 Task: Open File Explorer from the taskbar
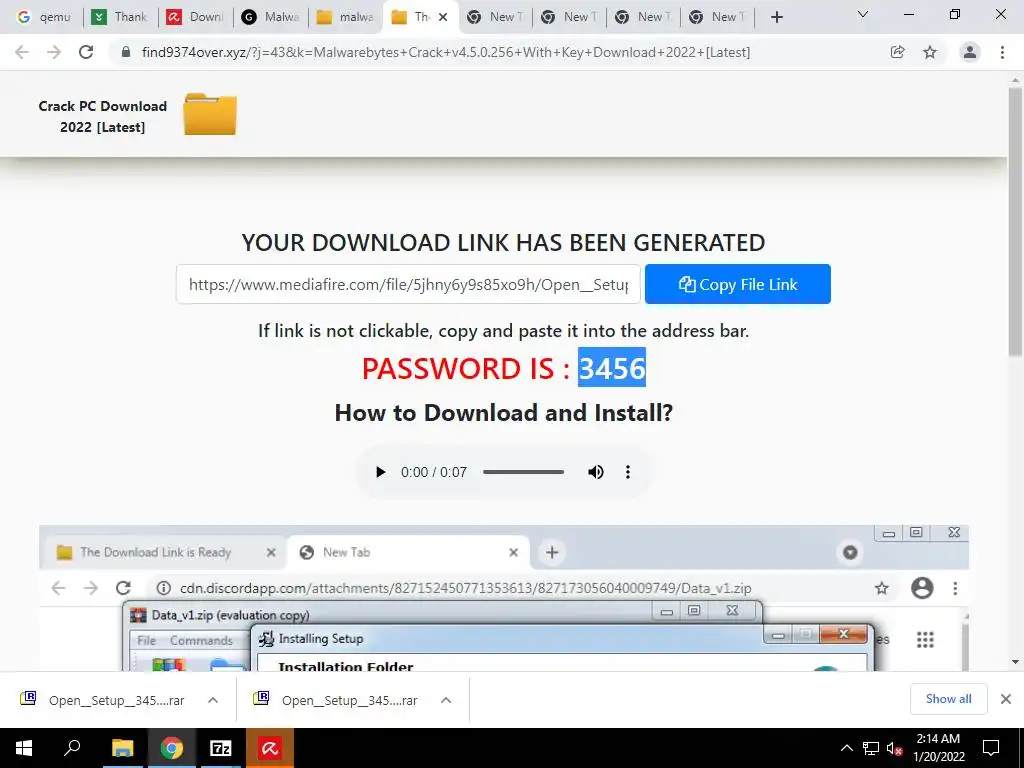pyautogui.click(x=122, y=748)
